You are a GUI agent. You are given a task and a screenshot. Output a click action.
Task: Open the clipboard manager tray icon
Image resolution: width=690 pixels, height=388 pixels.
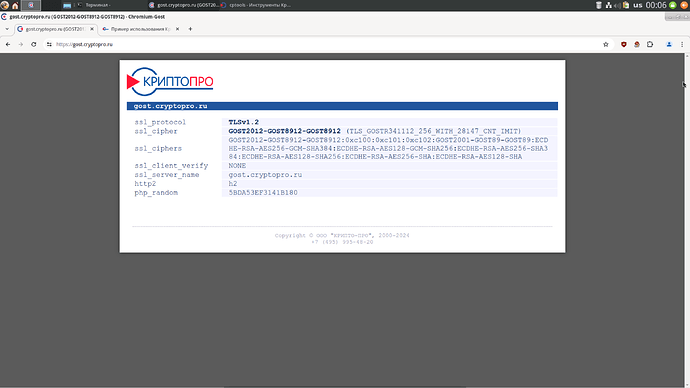pos(626,5)
